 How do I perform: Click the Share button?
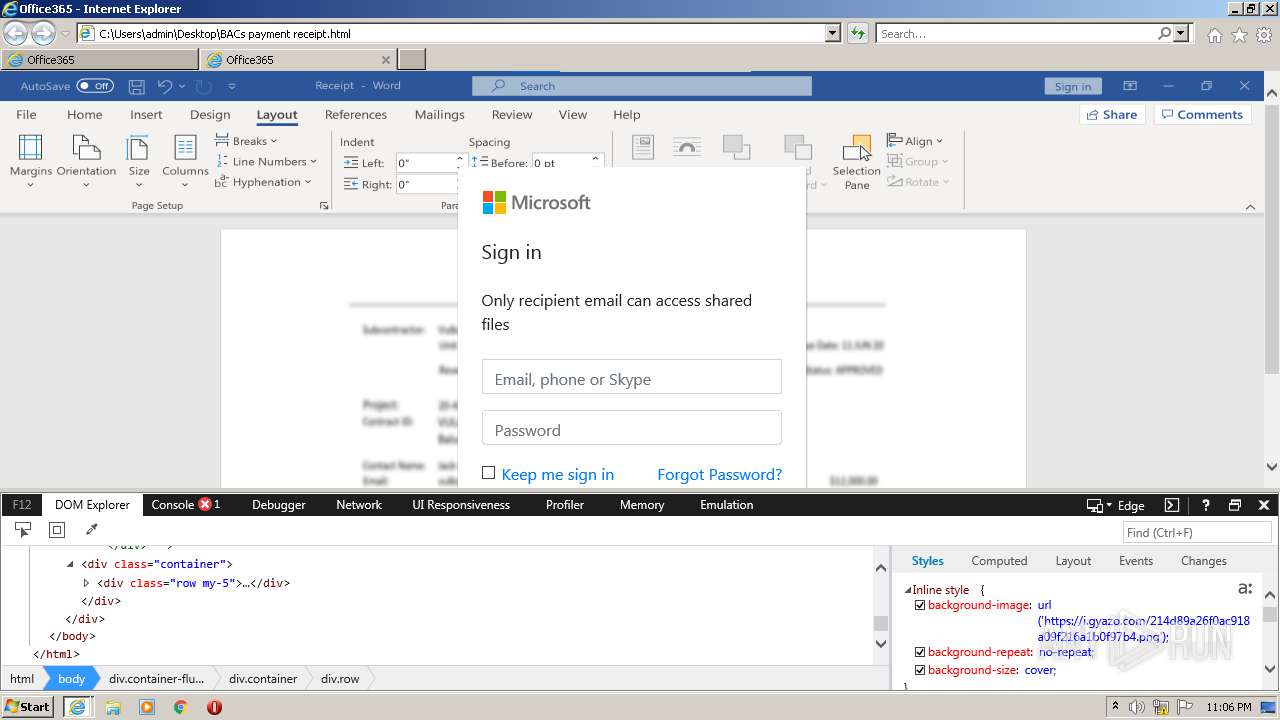coord(1112,114)
